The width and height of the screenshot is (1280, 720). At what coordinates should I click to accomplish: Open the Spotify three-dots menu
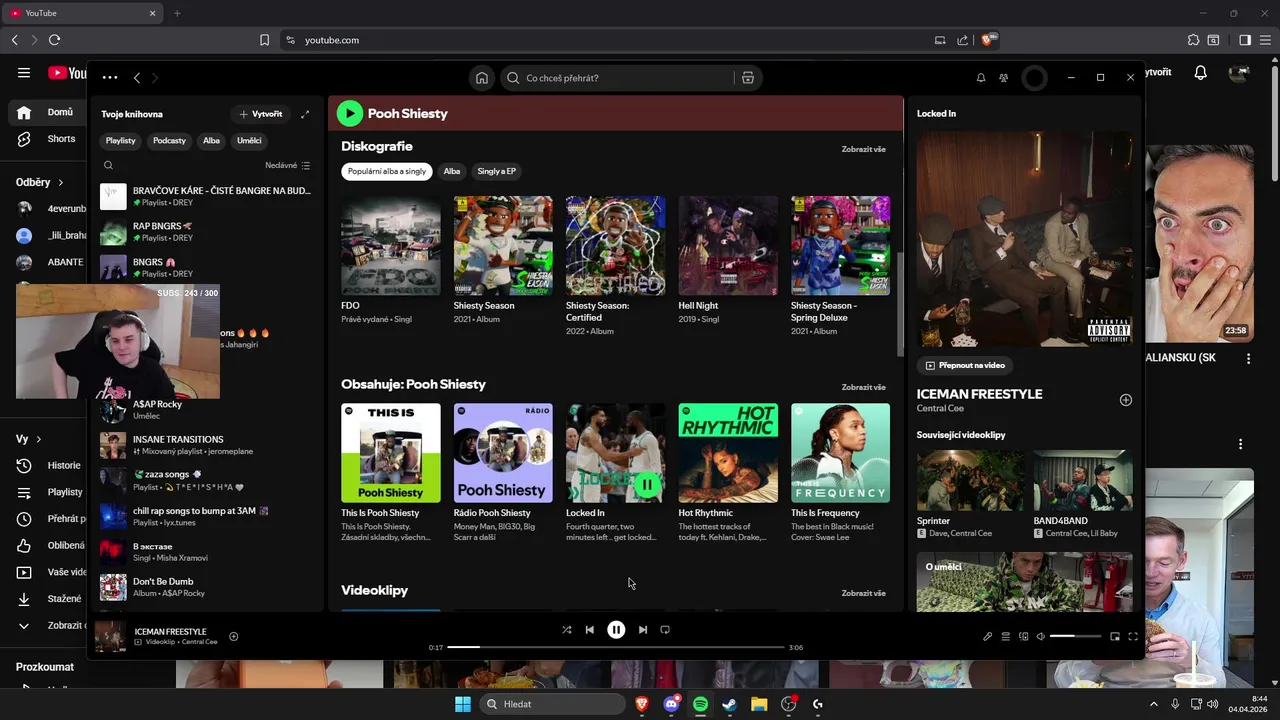[110, 77]
